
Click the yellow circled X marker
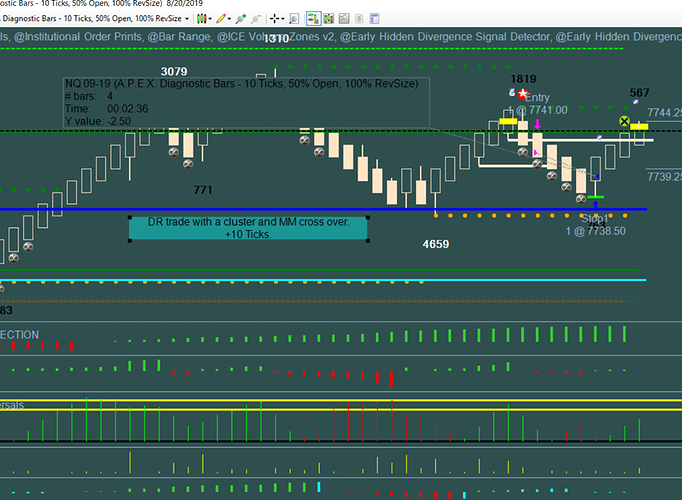624,121
